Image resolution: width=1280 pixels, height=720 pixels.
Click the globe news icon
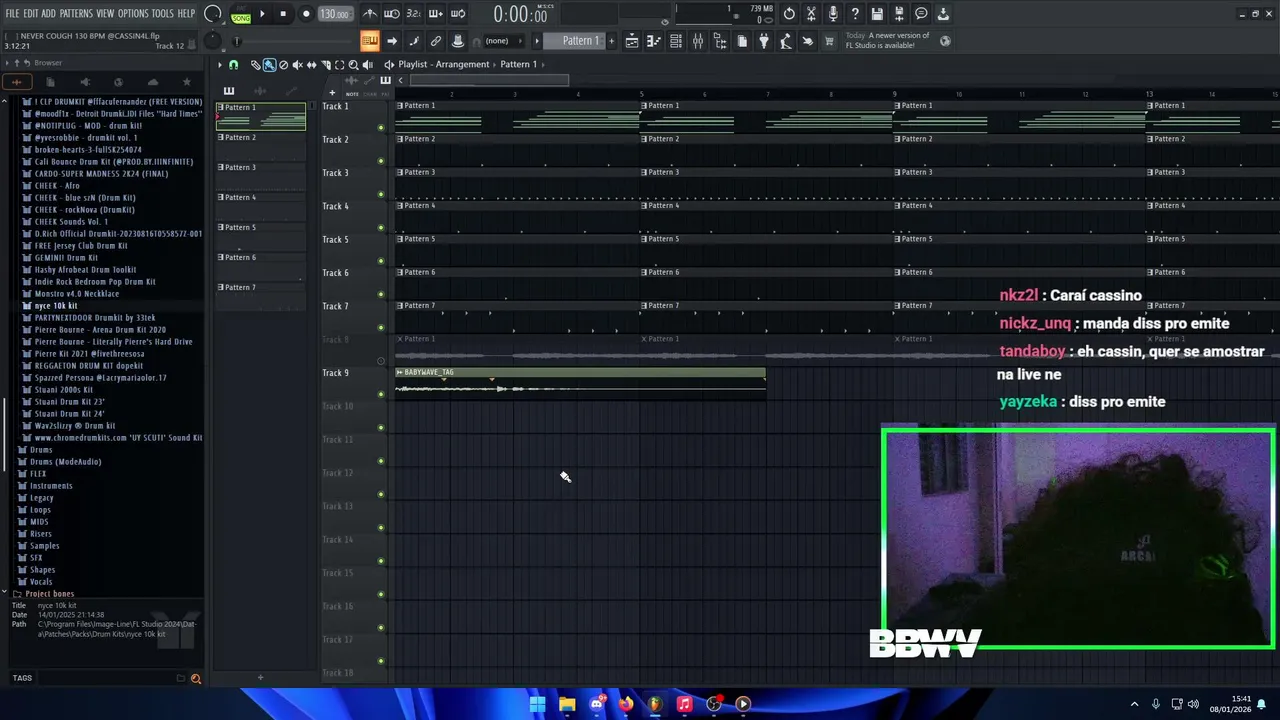[x=945, y=41]
